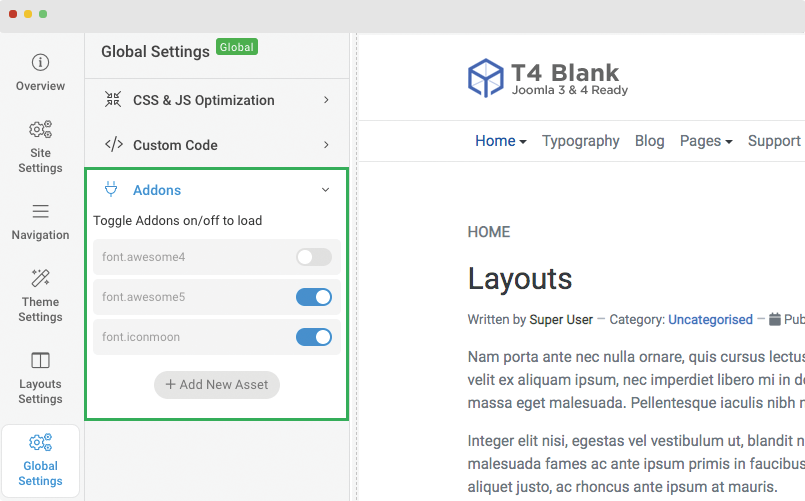Open the Global Settings gears icon in the sidebar
Image resolution: width=805 pixels, height=501 pixels.
[41, 442]
